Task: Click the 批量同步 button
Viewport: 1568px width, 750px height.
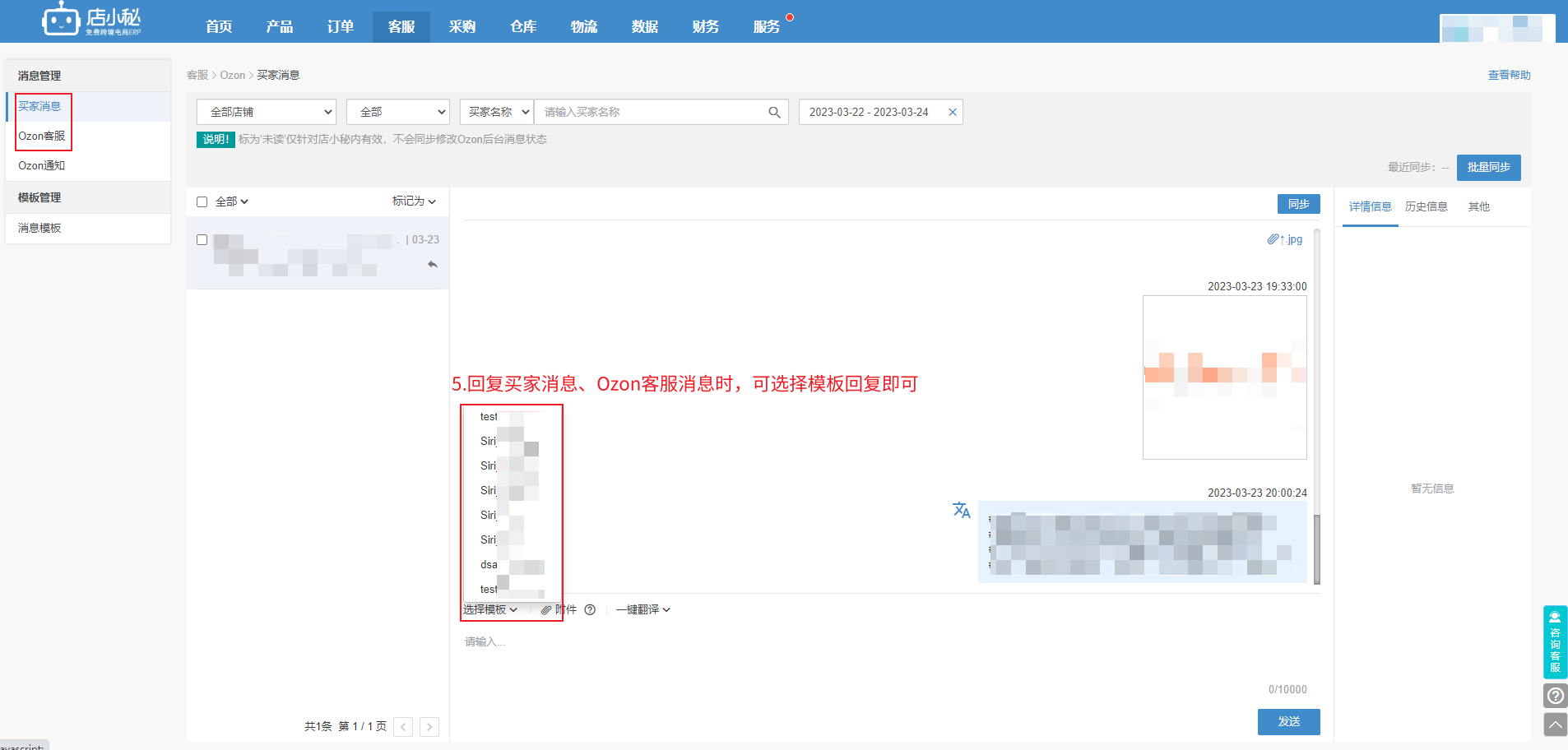Action: [1488, 168]
